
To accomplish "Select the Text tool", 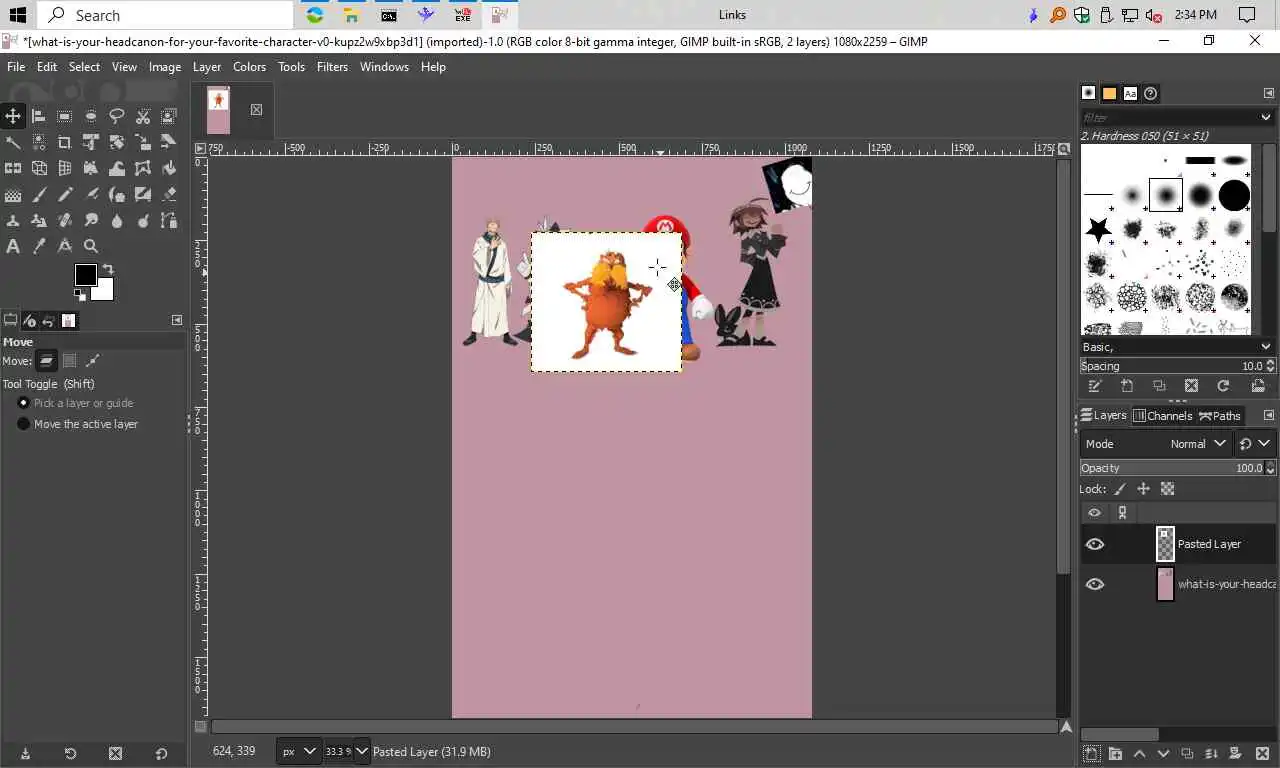I will [x=13, y=246].
